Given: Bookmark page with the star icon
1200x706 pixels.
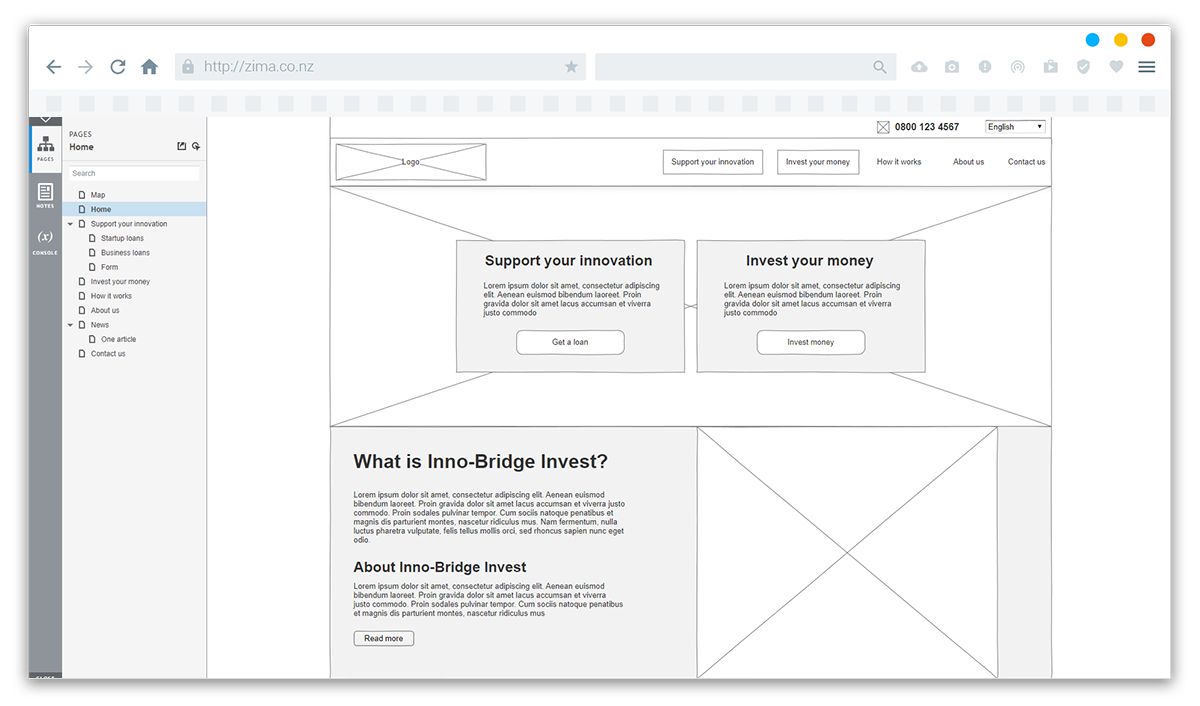Looking at the screenshot, I should (x=571, y=67).
